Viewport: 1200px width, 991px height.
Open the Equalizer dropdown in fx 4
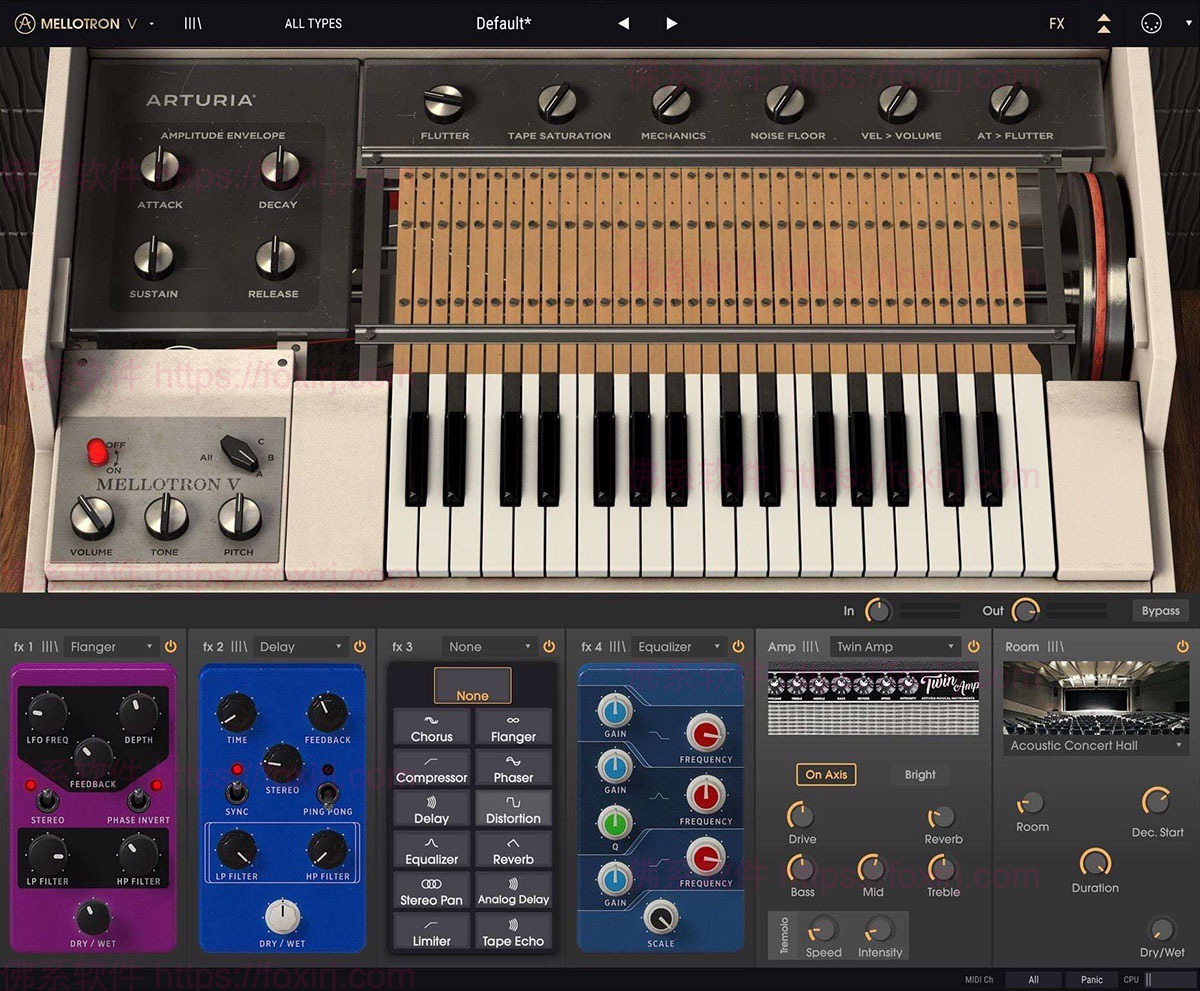[678, 646]
